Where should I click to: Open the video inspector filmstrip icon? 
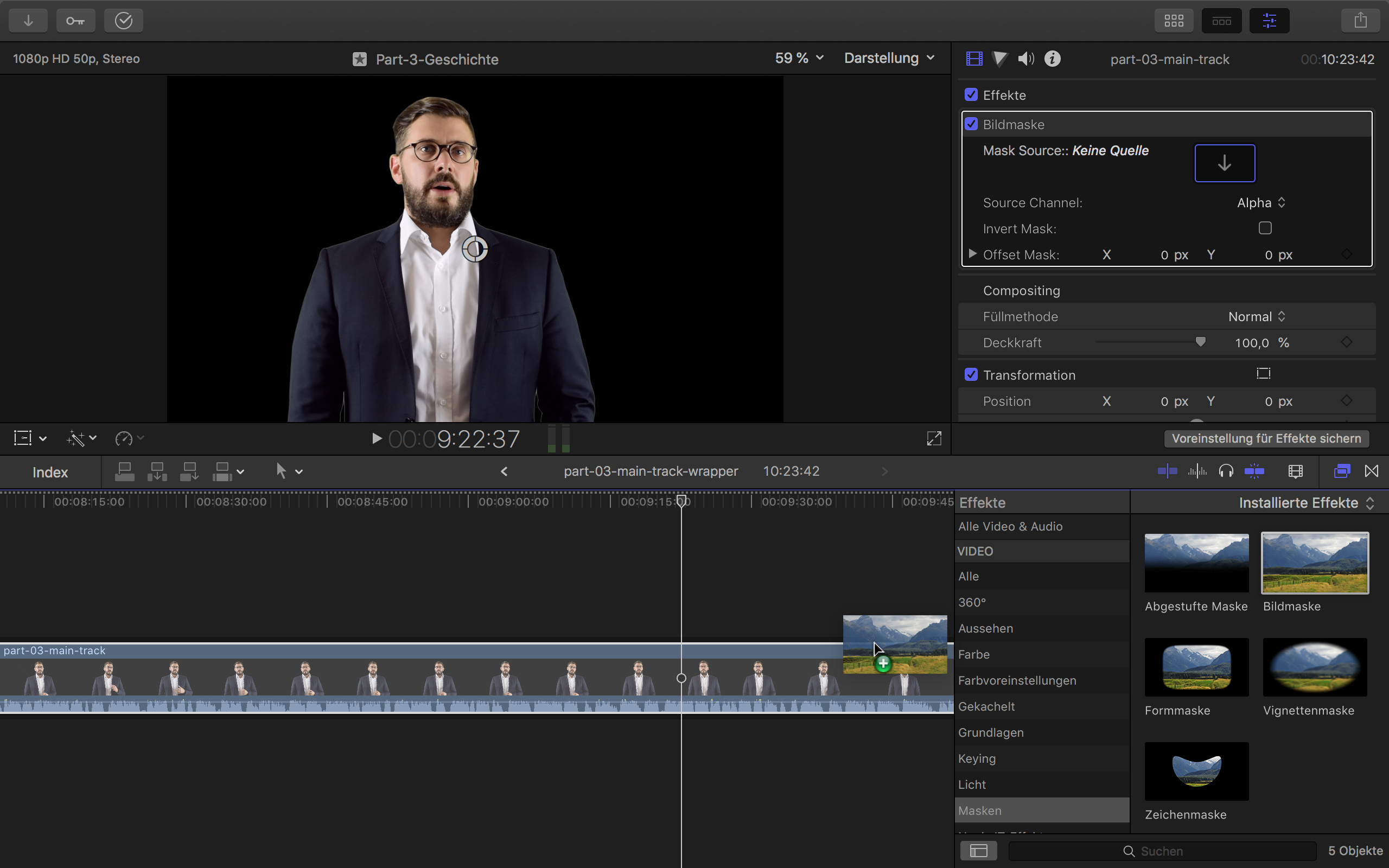pyautogui.click(x=974, y=59)
